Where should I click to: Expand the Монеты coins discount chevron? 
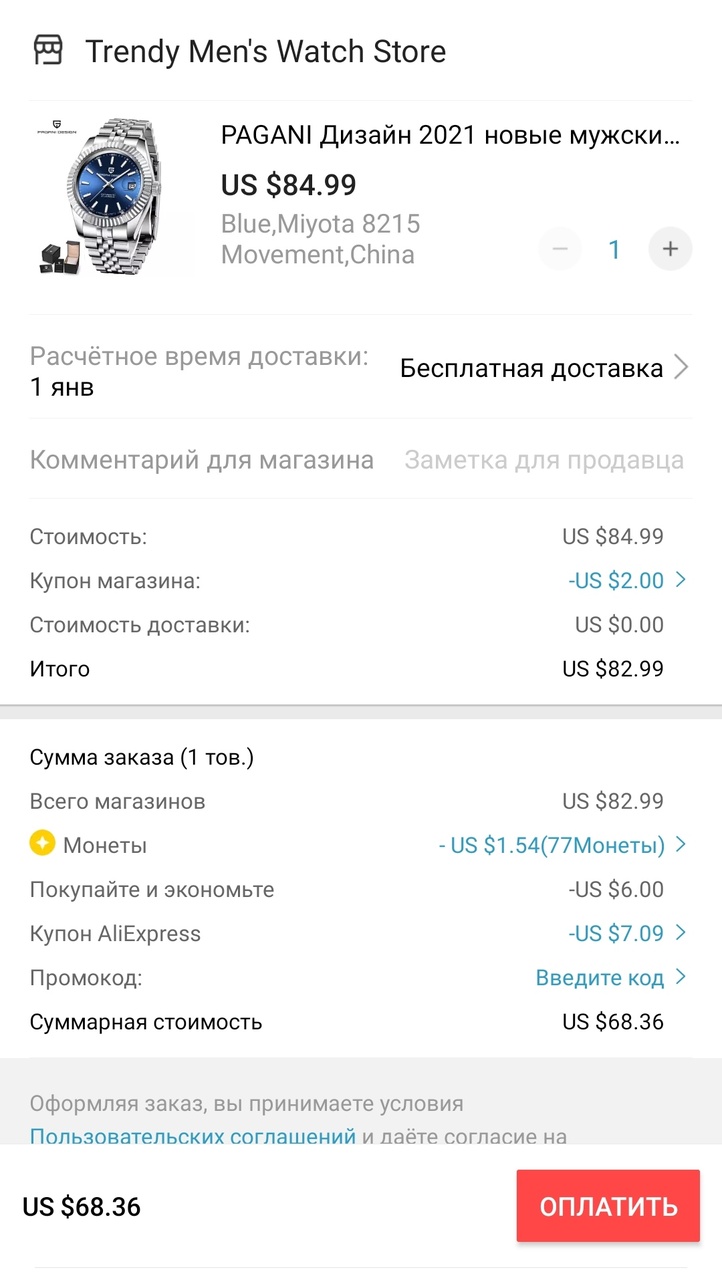[x=681, y=844]
